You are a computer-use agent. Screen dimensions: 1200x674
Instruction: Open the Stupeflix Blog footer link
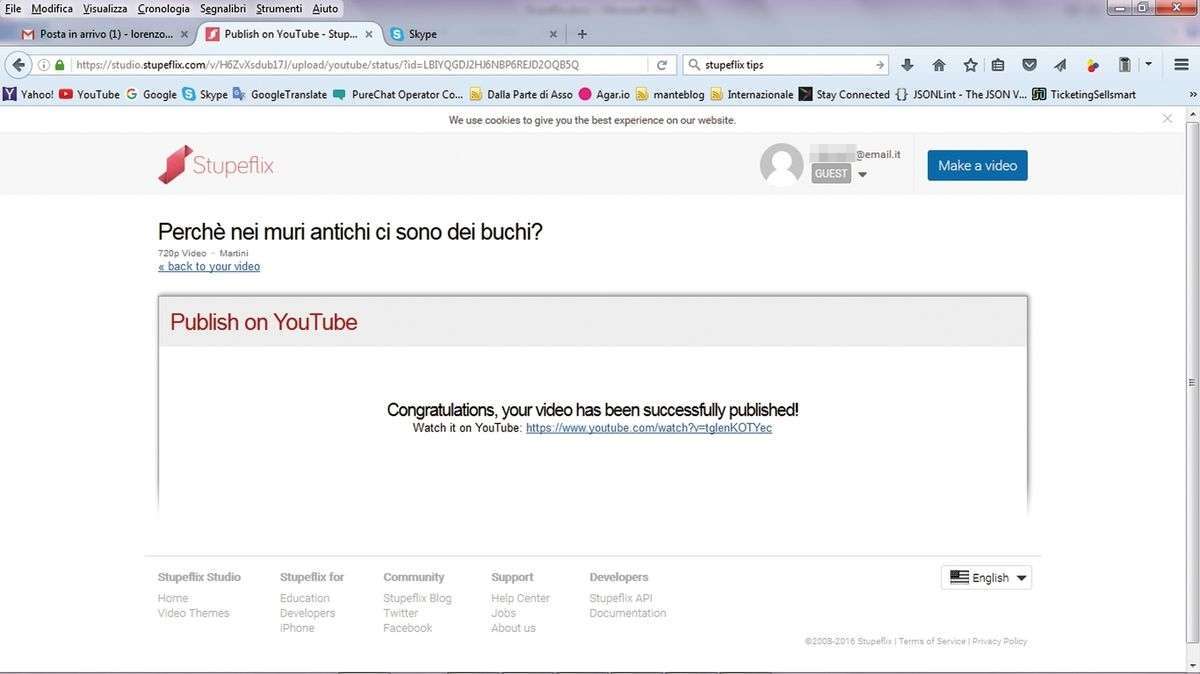(417, 598)
